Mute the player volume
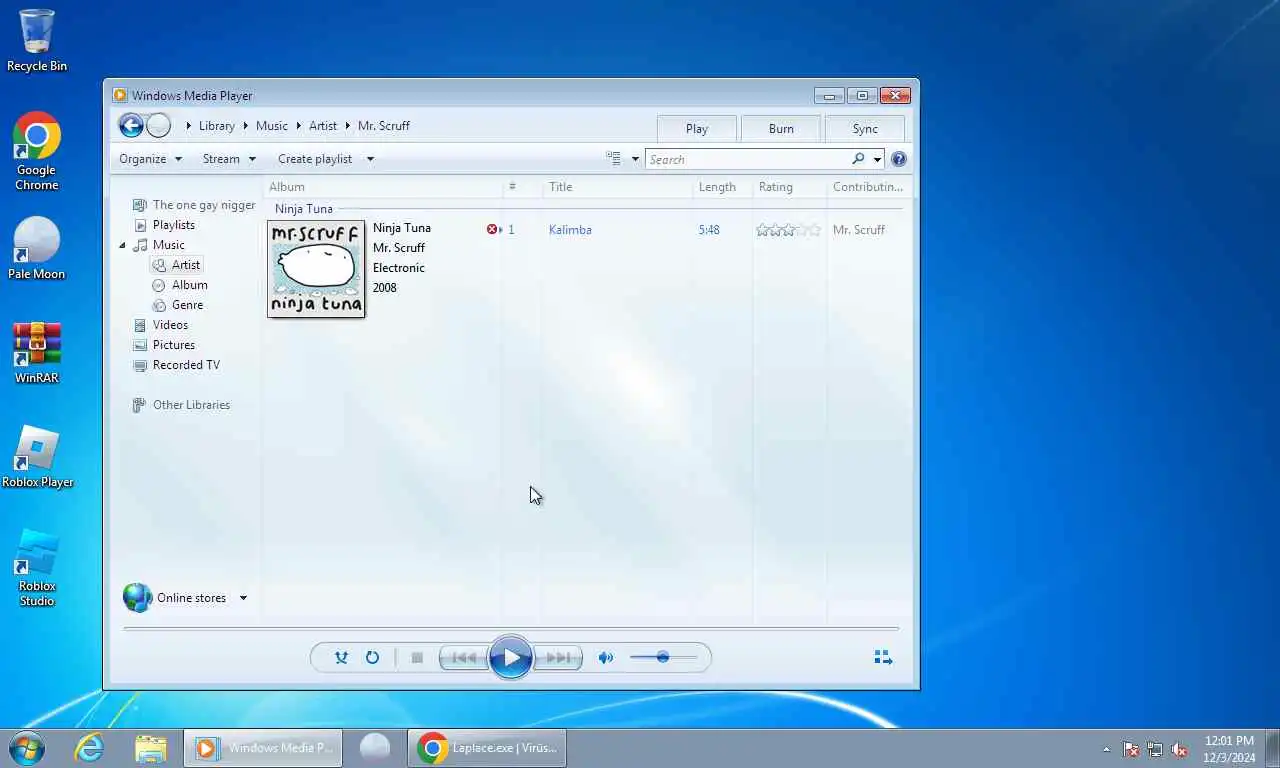This screenshot has height=768, width=1280. [x=605, y=657]
